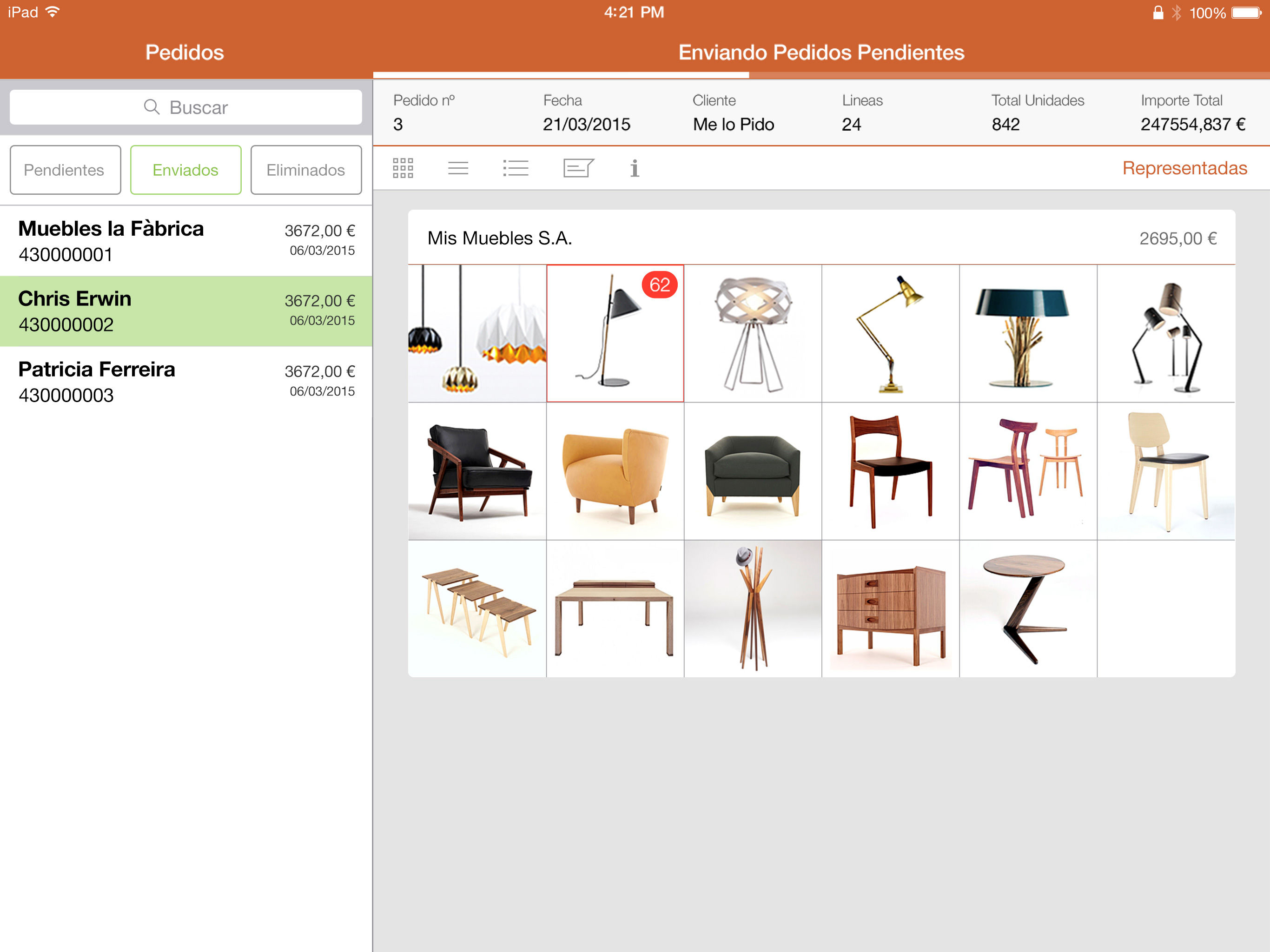Viewport: 1270px width, 952px height.
Task: Switch to Pendientes orders filter
Action: [x=65, y=170]
